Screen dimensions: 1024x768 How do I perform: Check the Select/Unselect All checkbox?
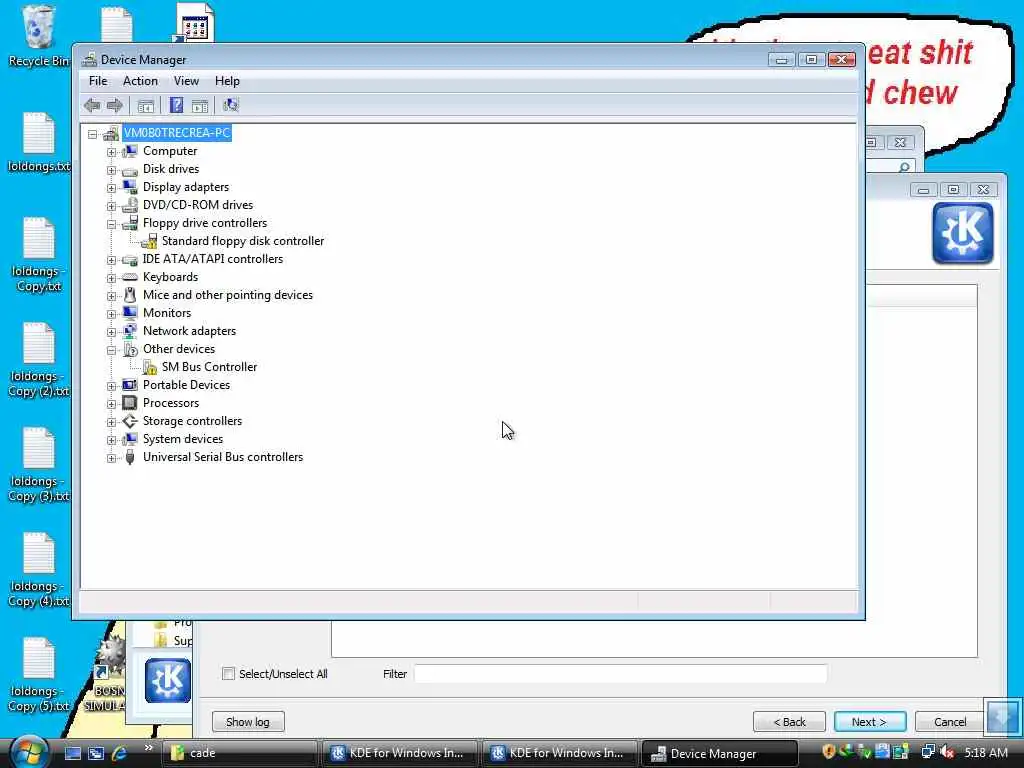click(229, 673)
